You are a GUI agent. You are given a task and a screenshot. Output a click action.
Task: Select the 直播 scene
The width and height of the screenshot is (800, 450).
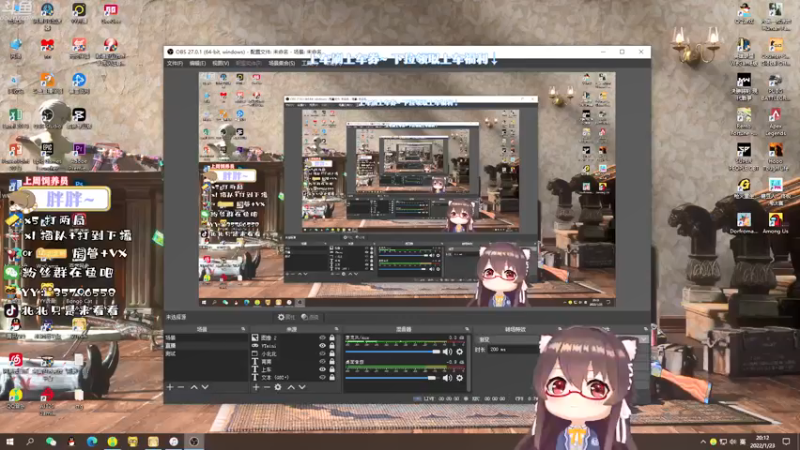click(206, 345)
